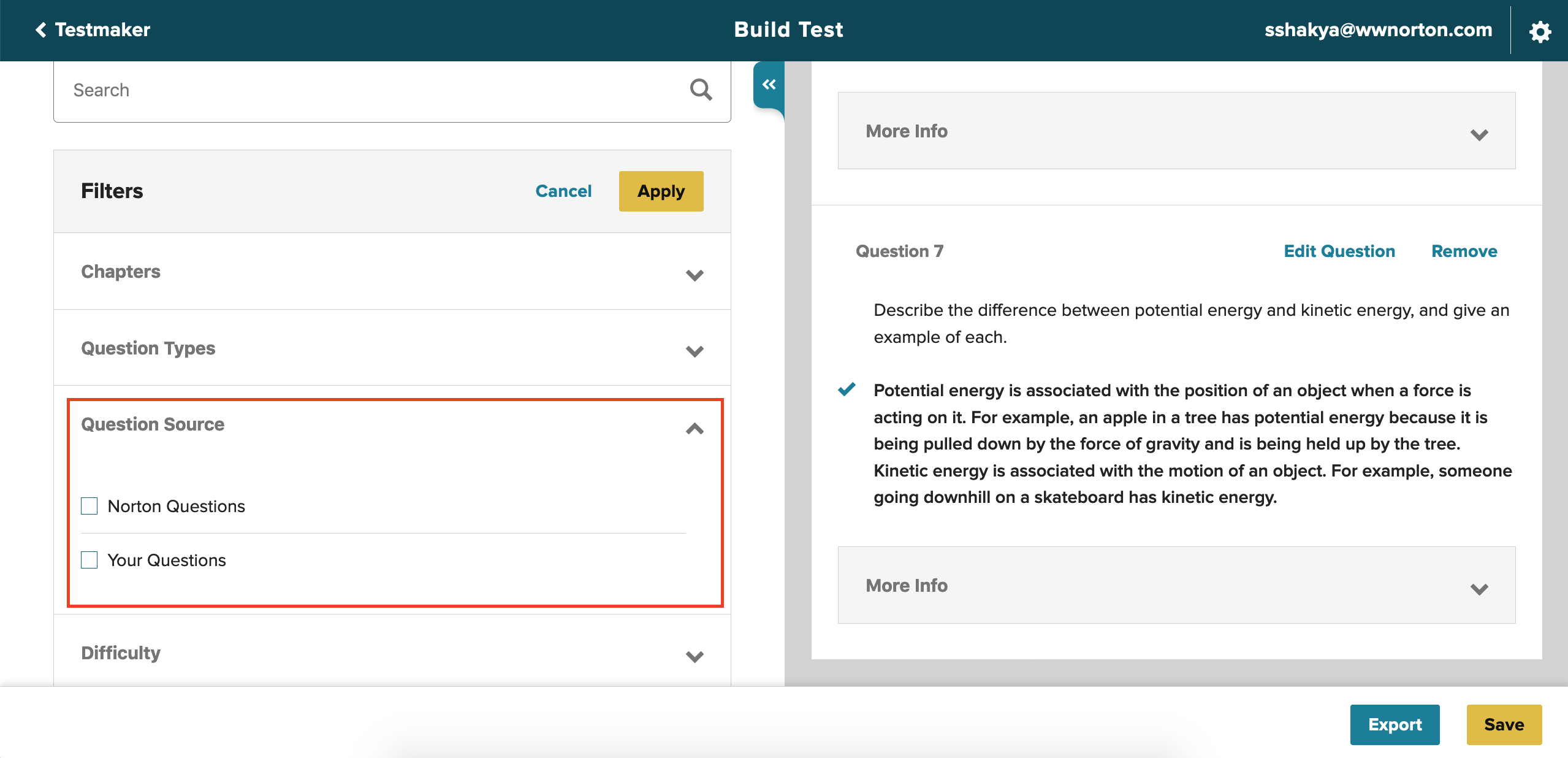Collapse the filters panel with double-chevron
1568x758 pixels.
click(769, 85)
